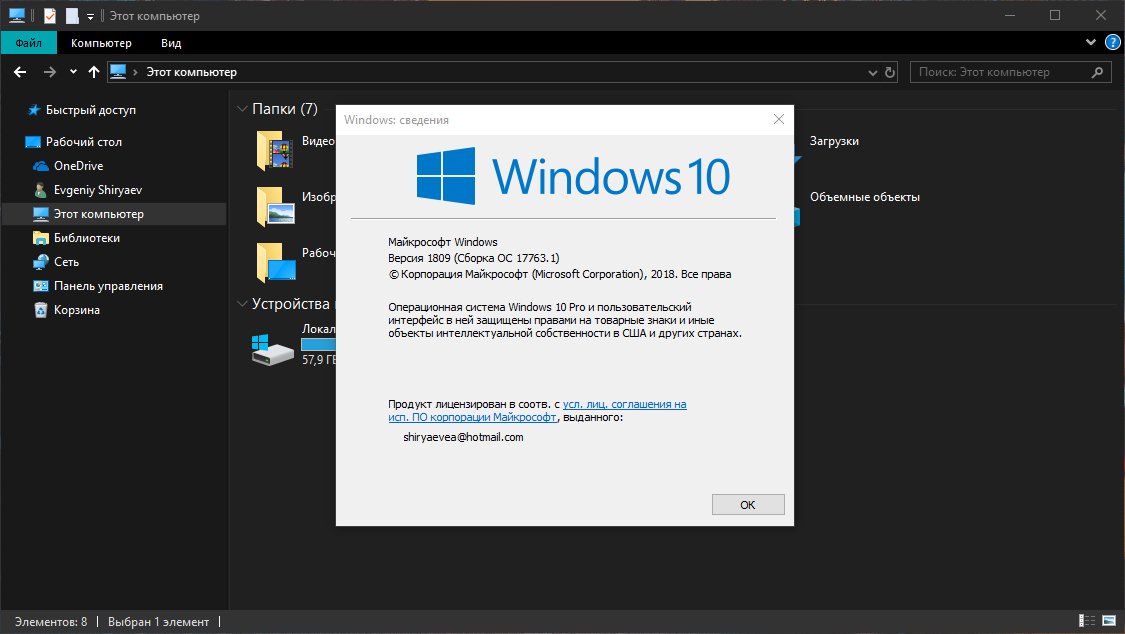Screen dimensions: 1125x634
Task: Open the Компьютер ribbon tab
Action: click(101, 43)
